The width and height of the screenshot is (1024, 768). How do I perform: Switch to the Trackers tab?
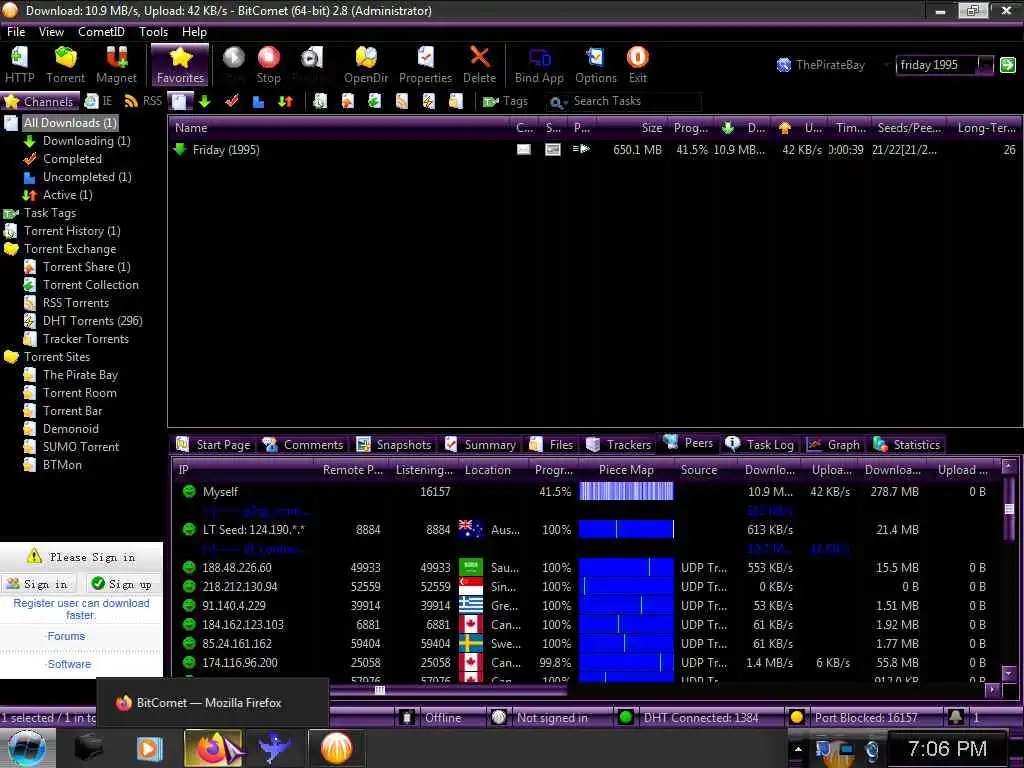point(619,445)
